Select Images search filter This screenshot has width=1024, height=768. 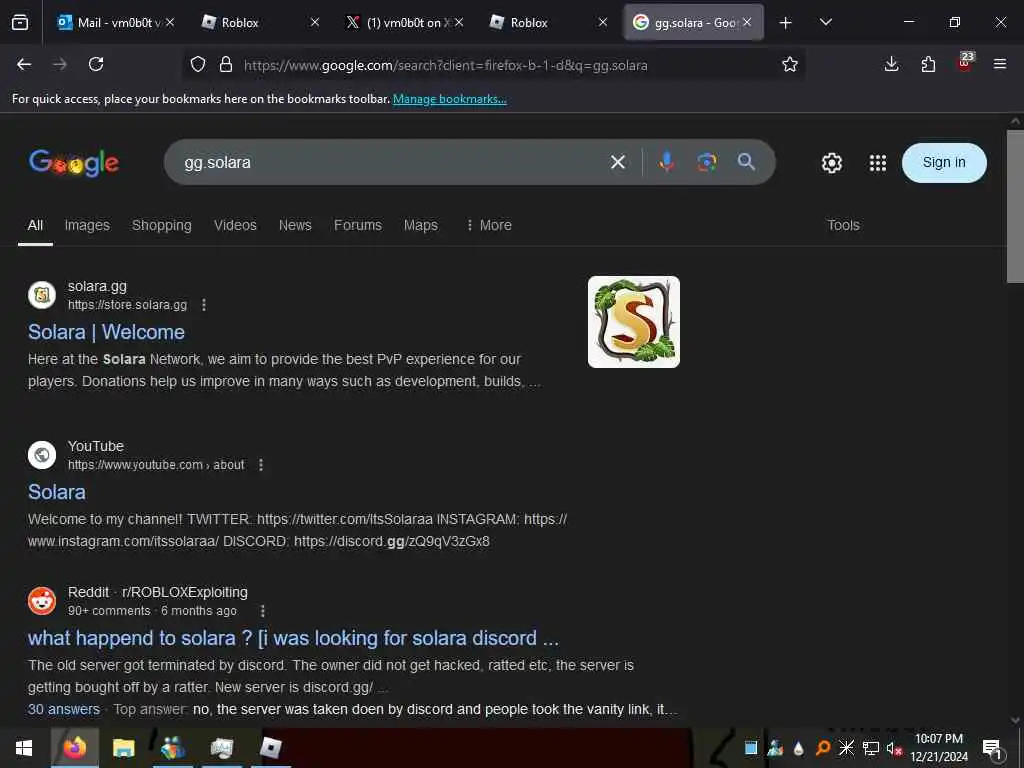click(x=87, y=225)
